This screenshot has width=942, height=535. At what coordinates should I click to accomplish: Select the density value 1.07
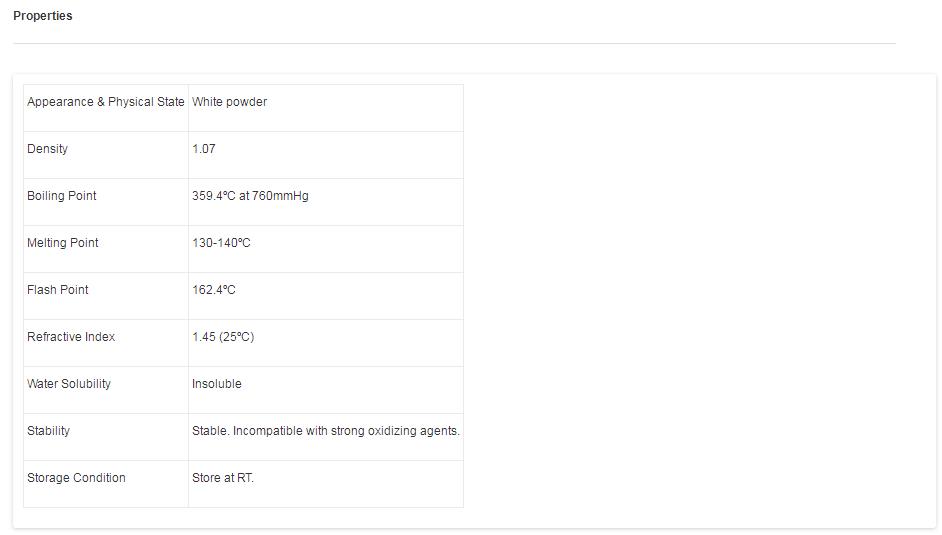coord(203,149)
